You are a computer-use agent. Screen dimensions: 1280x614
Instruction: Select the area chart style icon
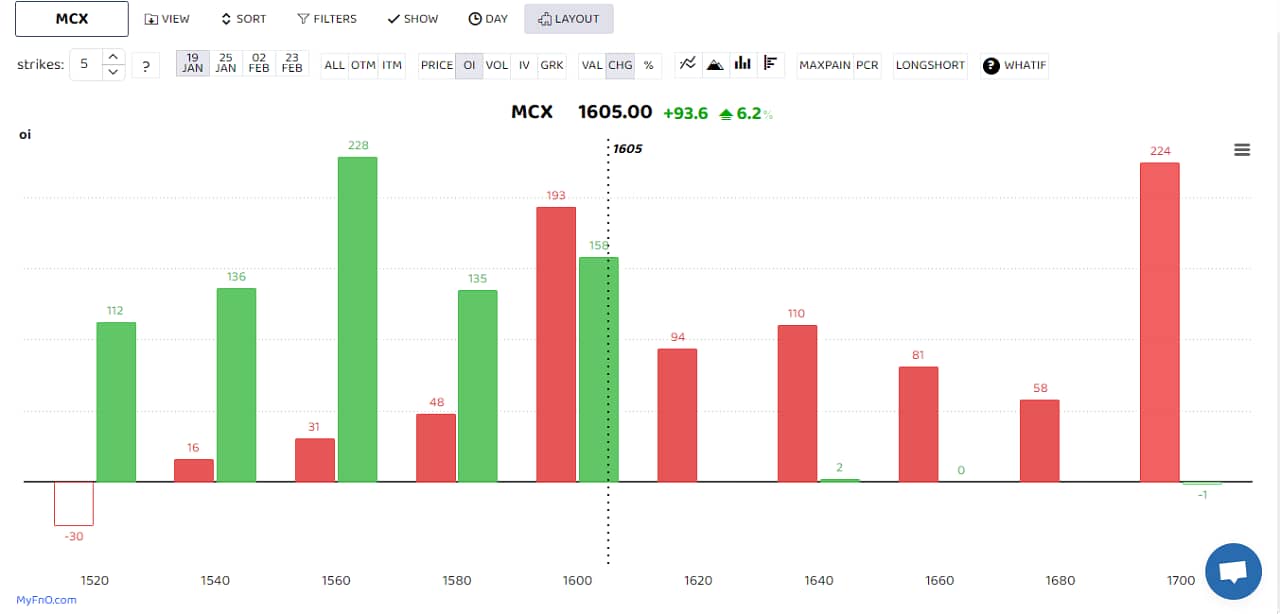(714, 64)
